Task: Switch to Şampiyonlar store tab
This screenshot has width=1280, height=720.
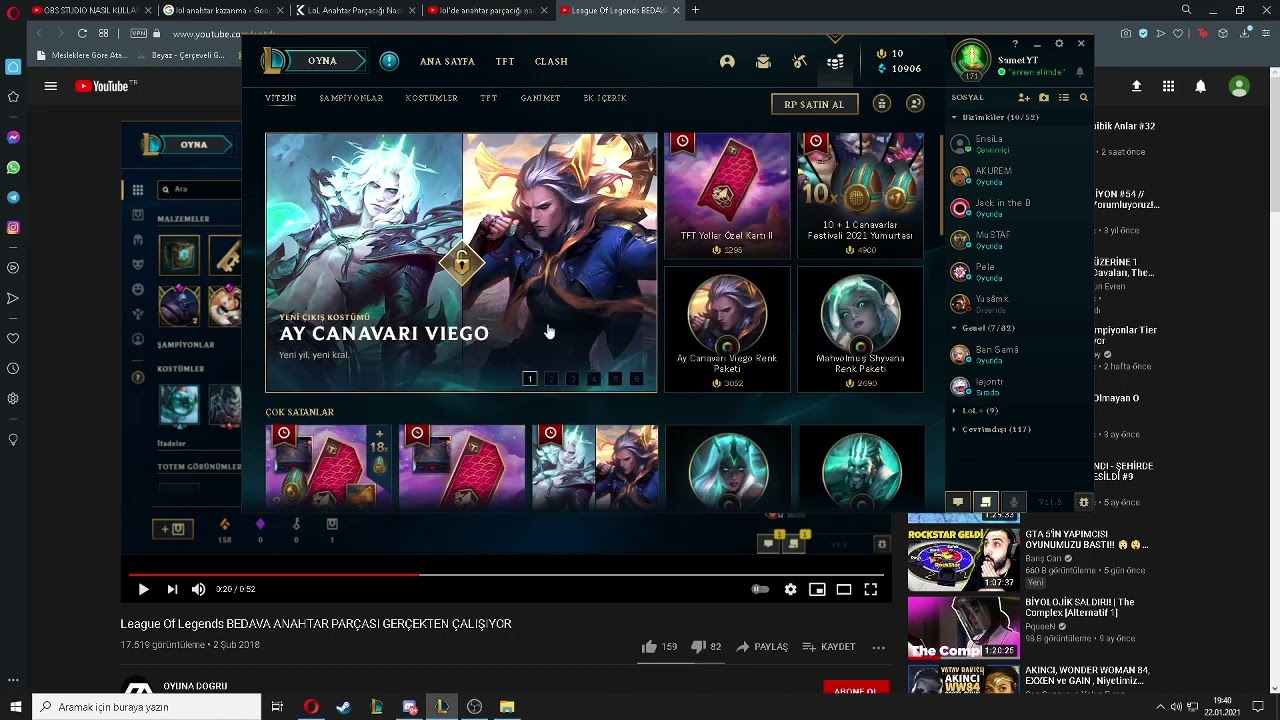Action: tap(351, 98)
